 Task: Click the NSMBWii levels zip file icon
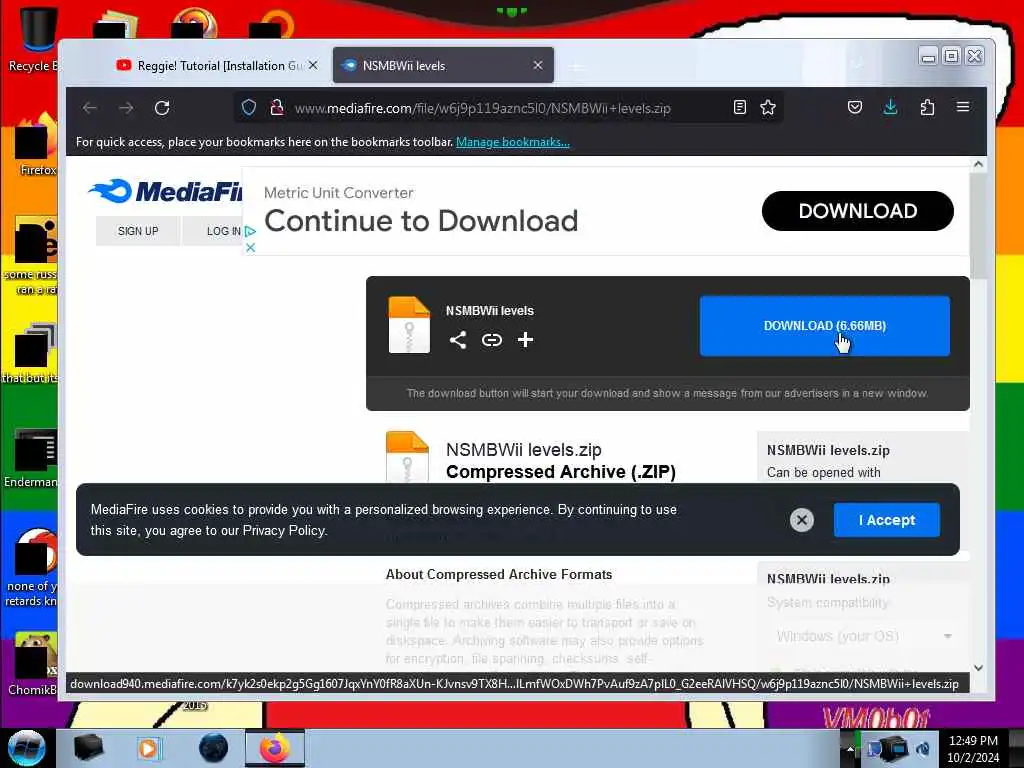[x=409, y=325]
